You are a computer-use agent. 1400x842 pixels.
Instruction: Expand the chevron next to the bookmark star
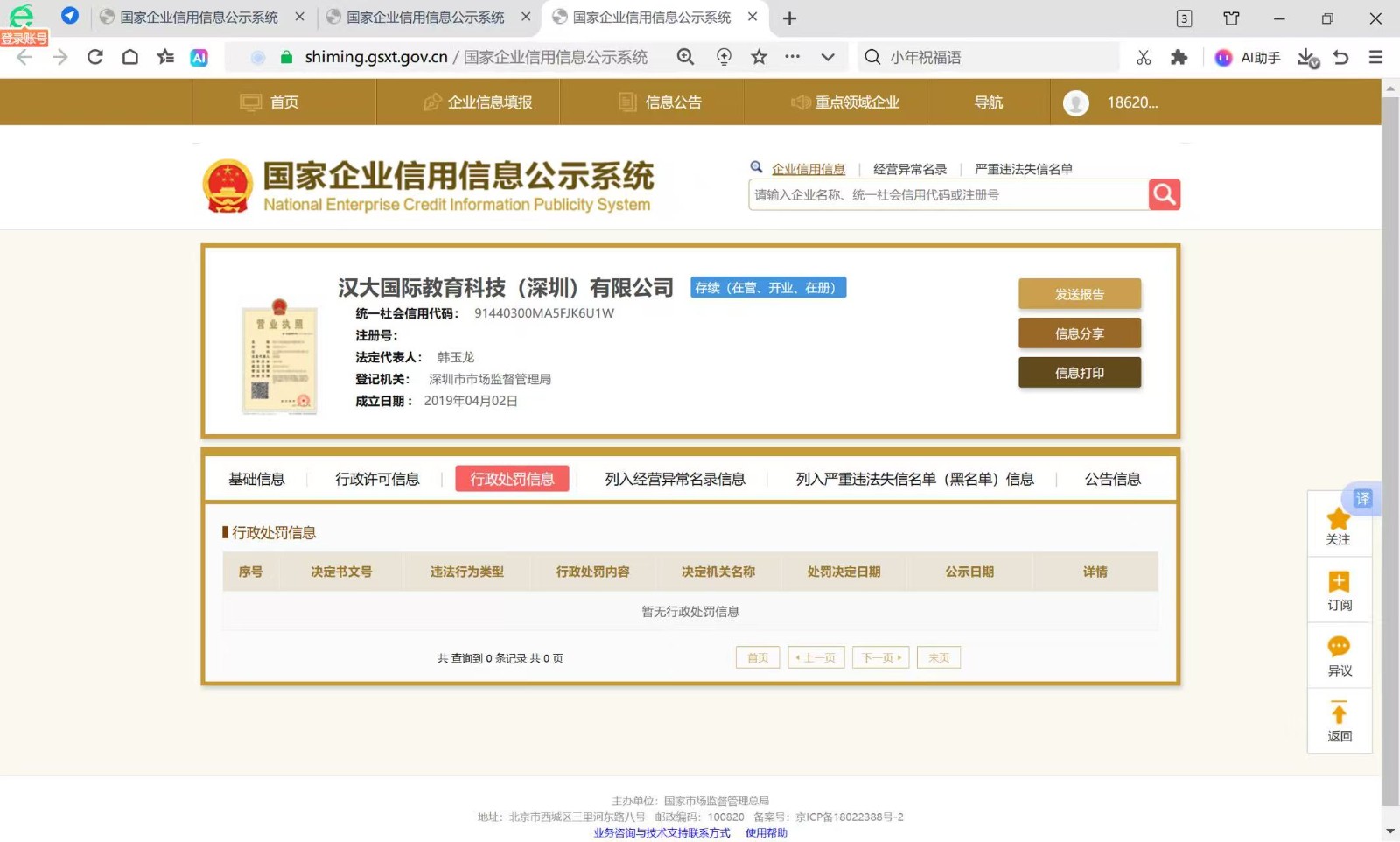click(x=827, y=57)
